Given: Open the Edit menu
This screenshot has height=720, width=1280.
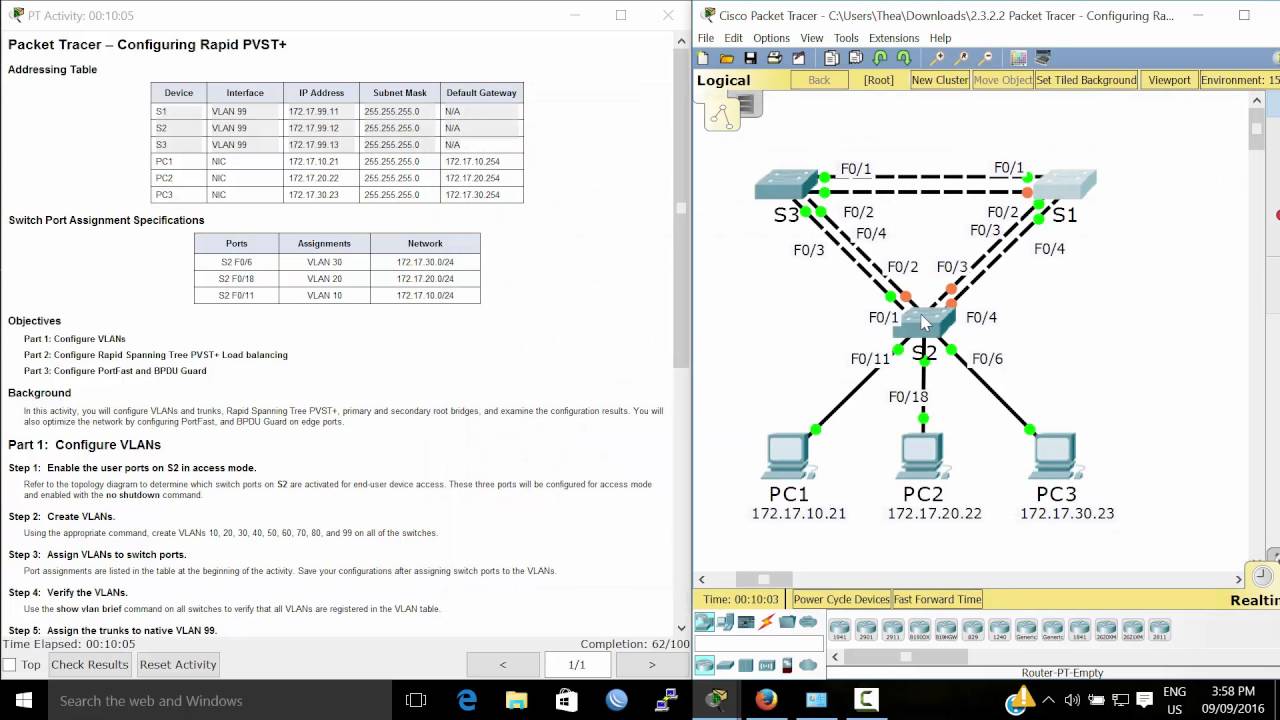Looking at the screenshot, I should pos(733,38).
